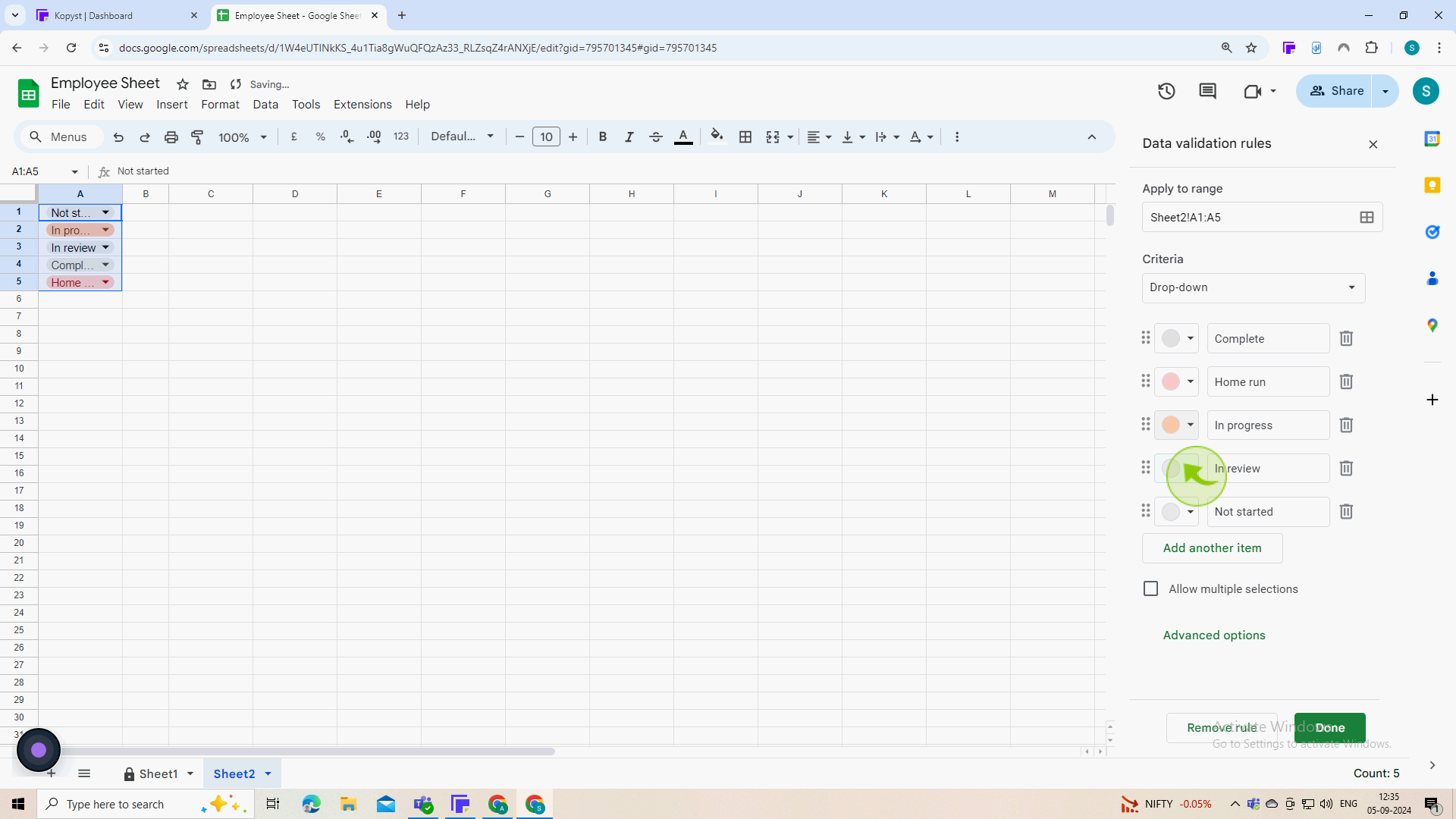The width and height of the screenshot is (1456, 819).
Task: Open Google Maps side panel icon
Action: (x=1432, y=325)
